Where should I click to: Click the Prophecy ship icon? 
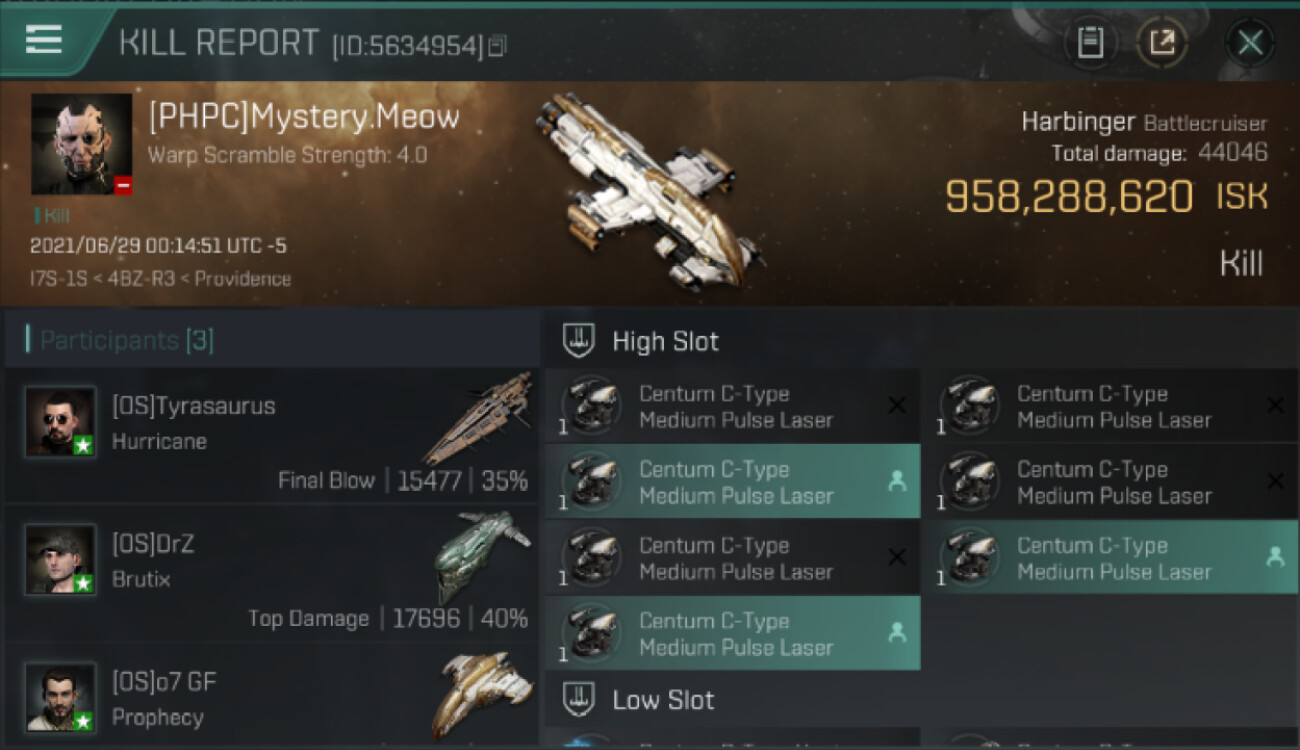tap(482, 694)
